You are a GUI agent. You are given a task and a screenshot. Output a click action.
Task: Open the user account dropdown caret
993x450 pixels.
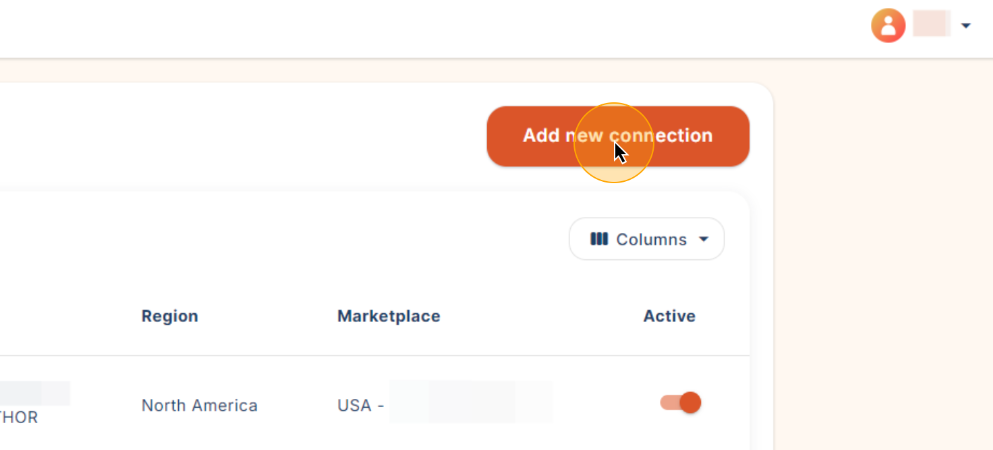[x=965, y=26]
